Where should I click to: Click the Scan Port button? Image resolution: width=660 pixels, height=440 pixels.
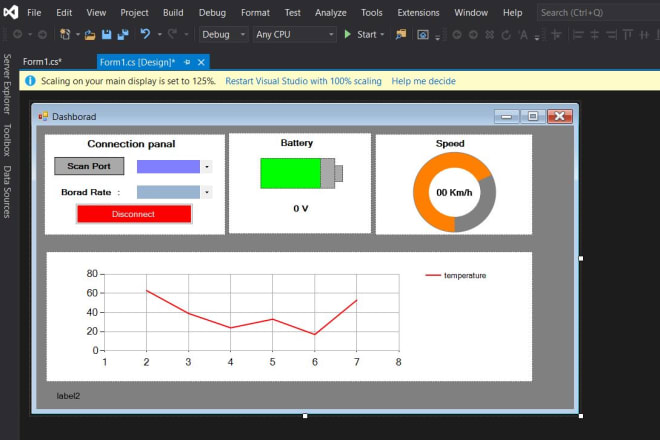(x=89, y=166)
